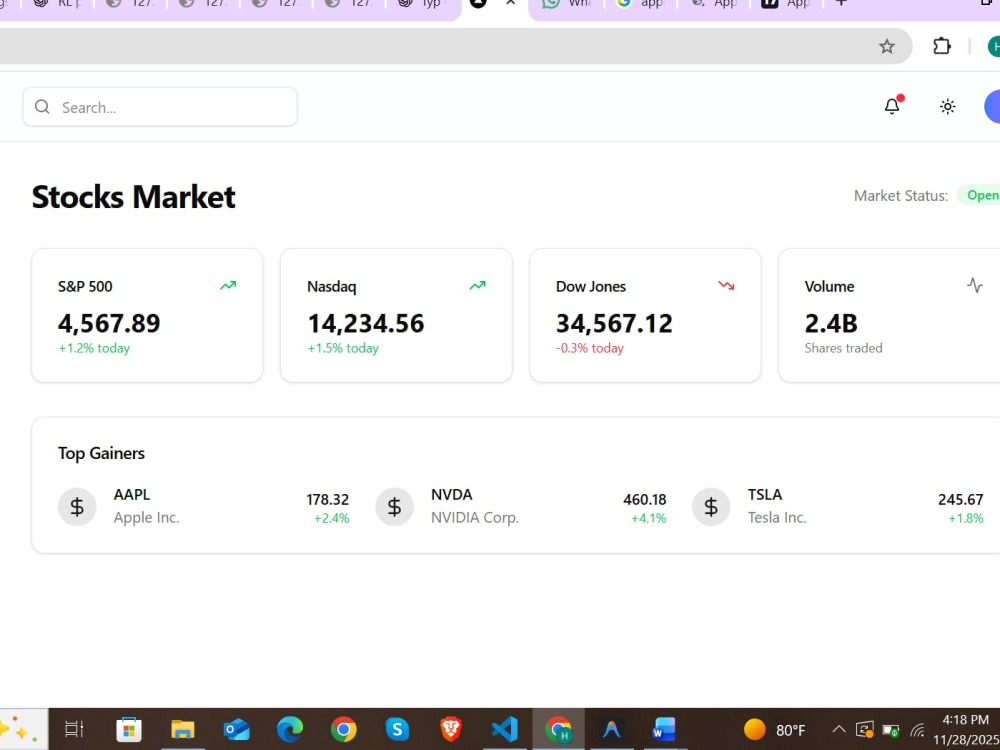The height and width of the screenshot is (750, 1000).
Task: Open a new browser tab
Action: (x=841, y=3)
